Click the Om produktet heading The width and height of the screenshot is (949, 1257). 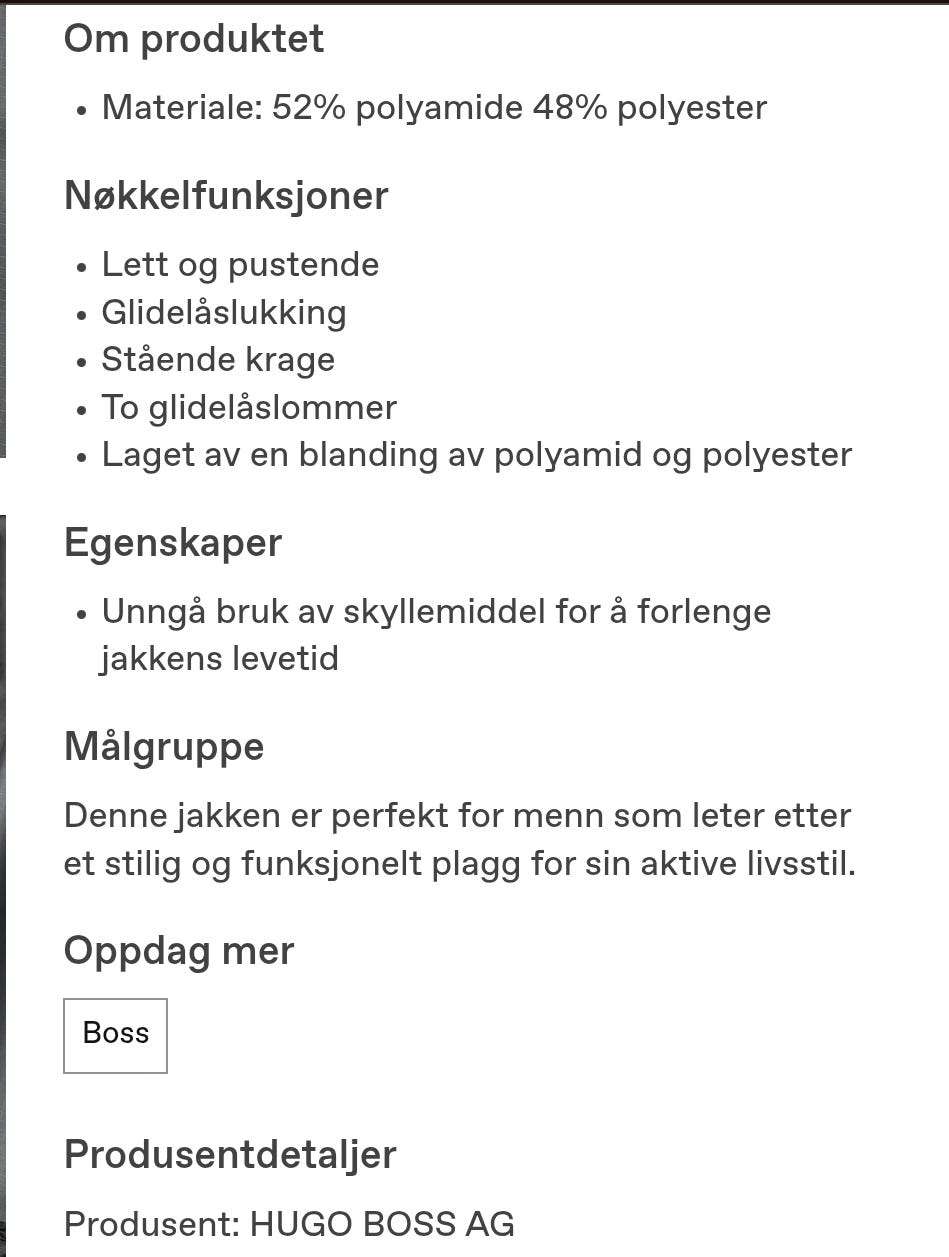[193, 39]
